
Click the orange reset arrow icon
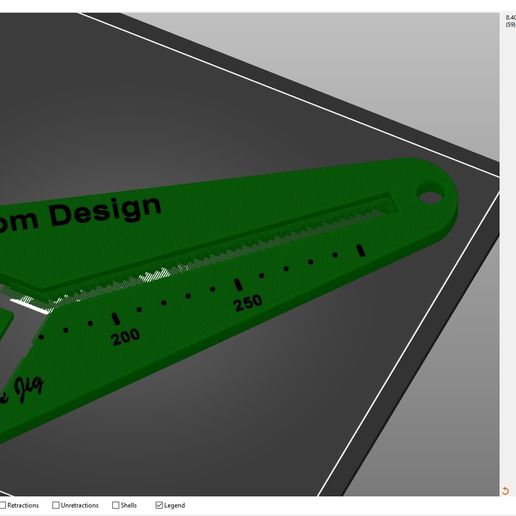coord(505,491)
